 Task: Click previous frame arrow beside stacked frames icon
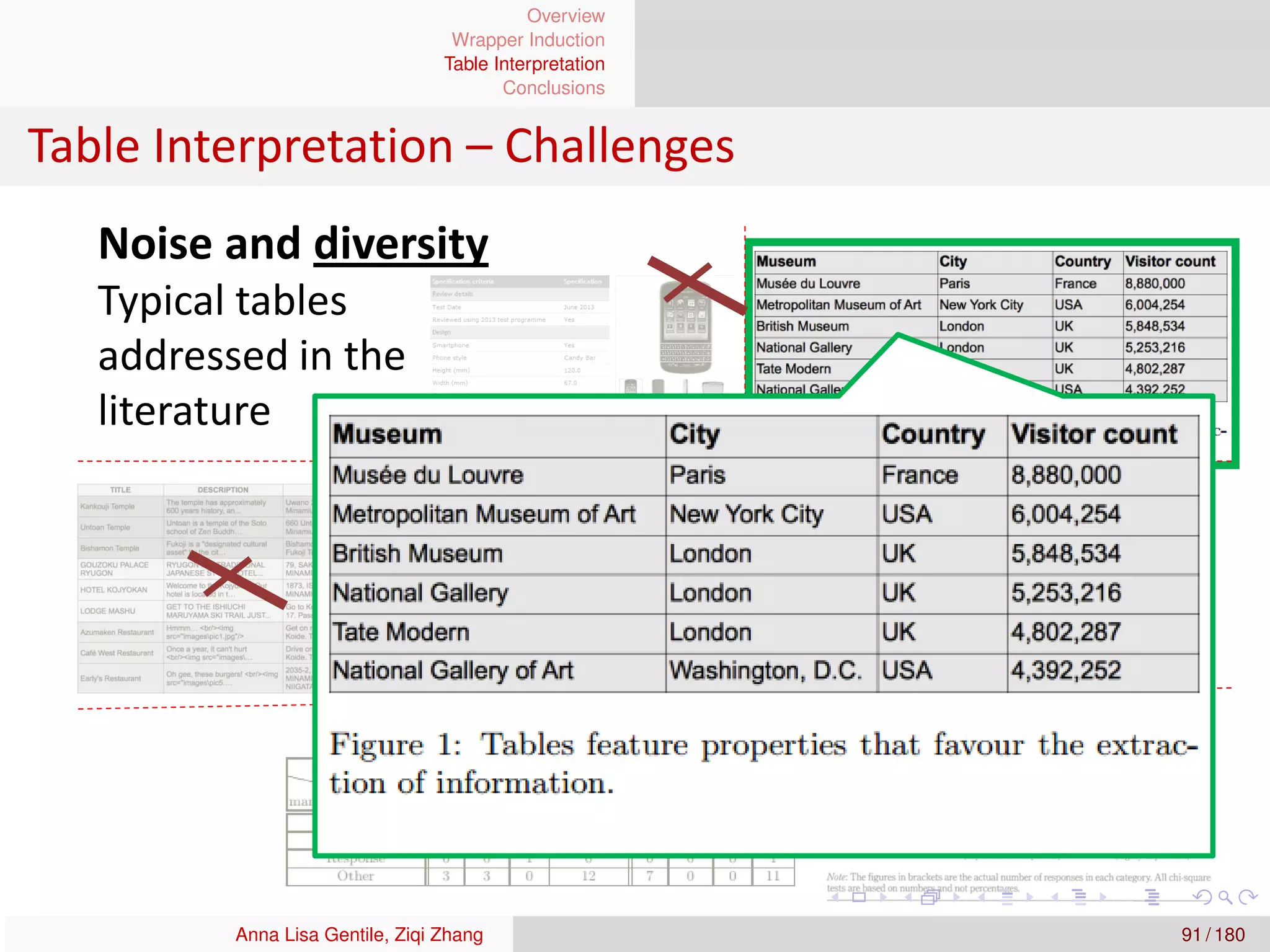tap(908, 897)
